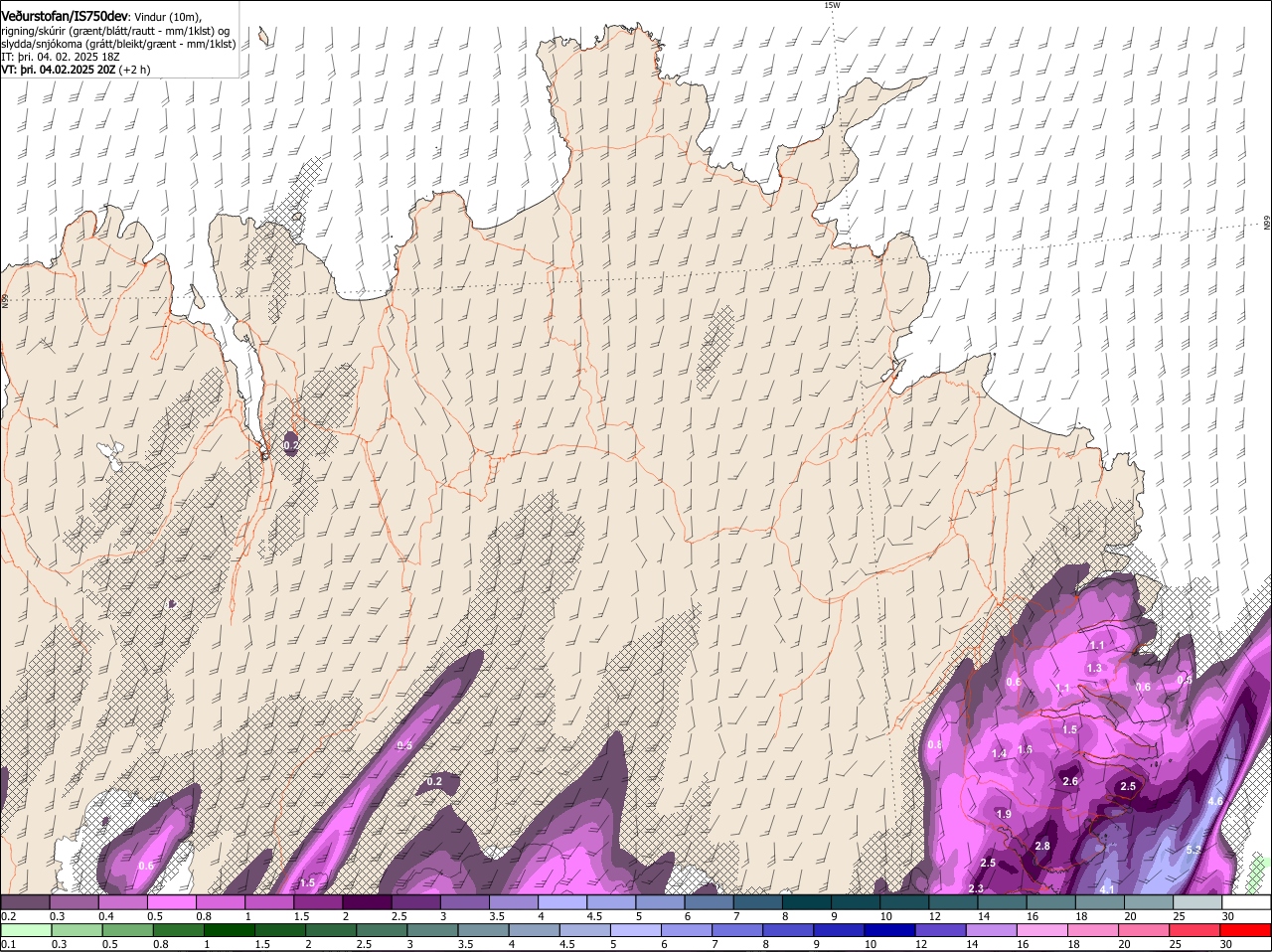1272x952 pixels.
Task: Click the 4.6 precipitation value on the map
Action: pyautogui.click(x=1214, y=802)
